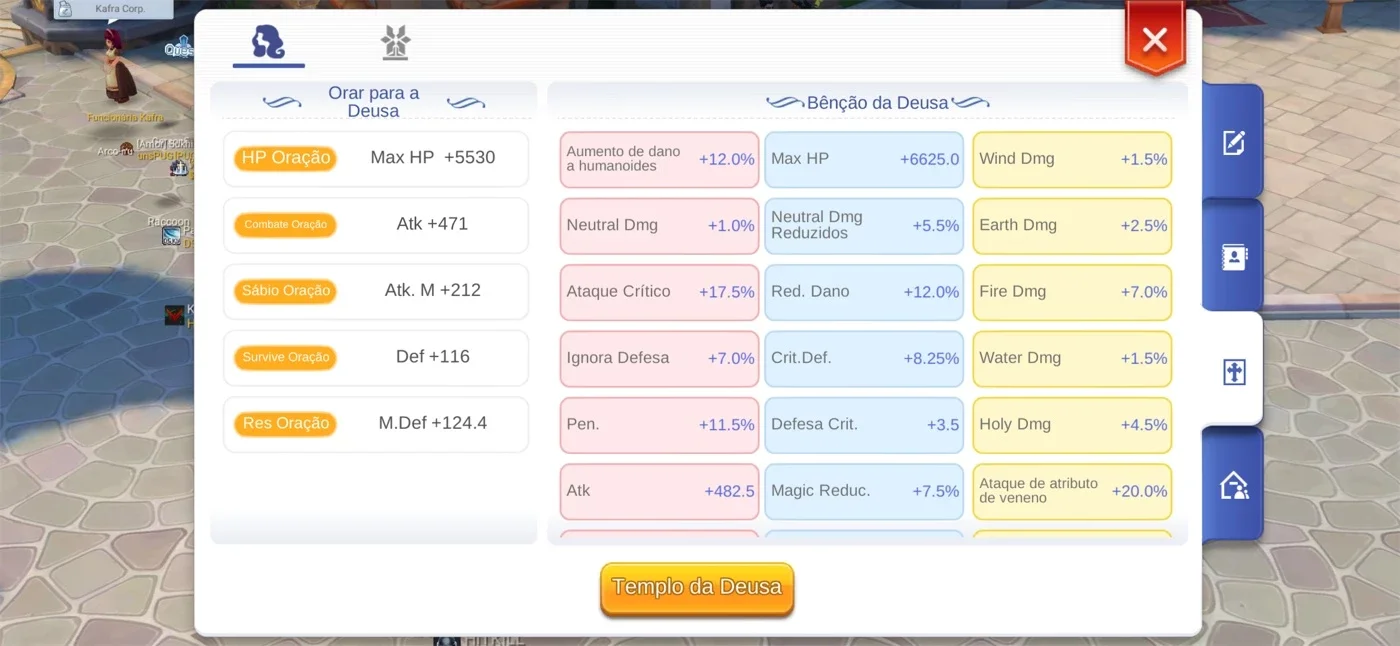Select Aumento de dano a humanoides blessing

(660, 159)
